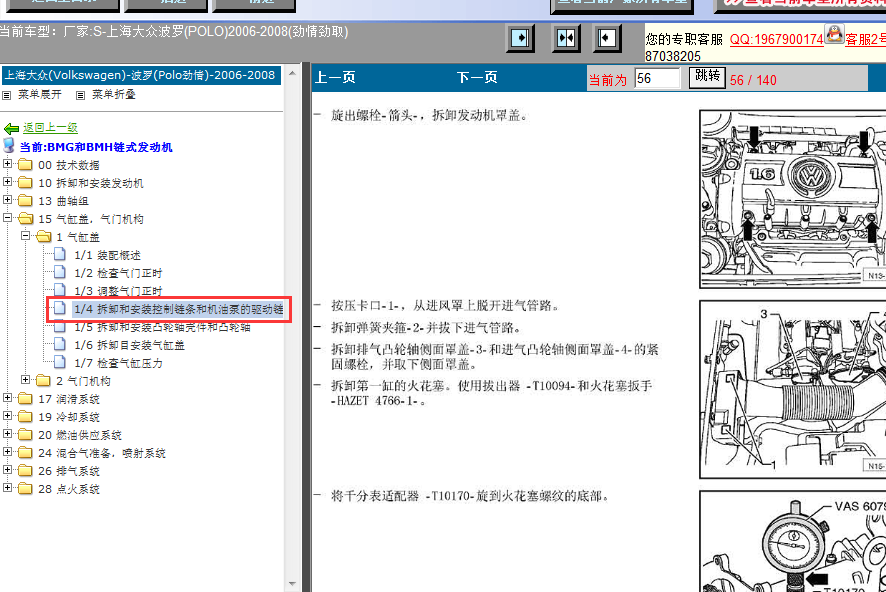The width and height of the screenshot is (886, 592).
Task: Click the current-section icon beside 当前:BMG和BMH链式发动机
Action: [9, 145]
